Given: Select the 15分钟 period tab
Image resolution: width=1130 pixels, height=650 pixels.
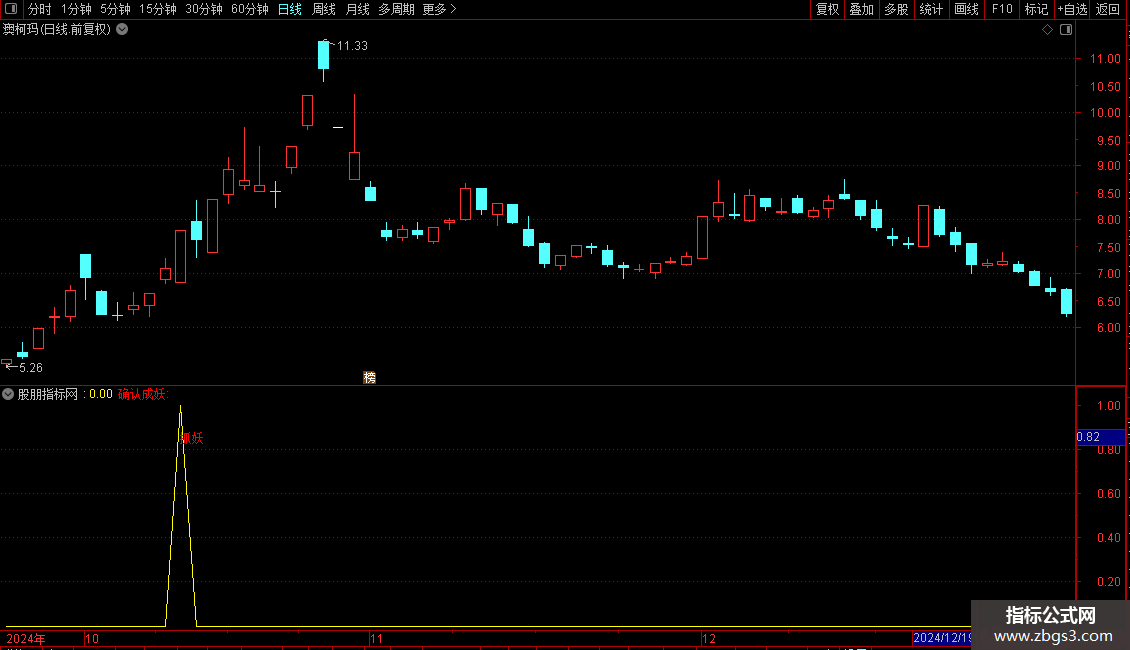Looking at the screenshot, I should [158, 9].
